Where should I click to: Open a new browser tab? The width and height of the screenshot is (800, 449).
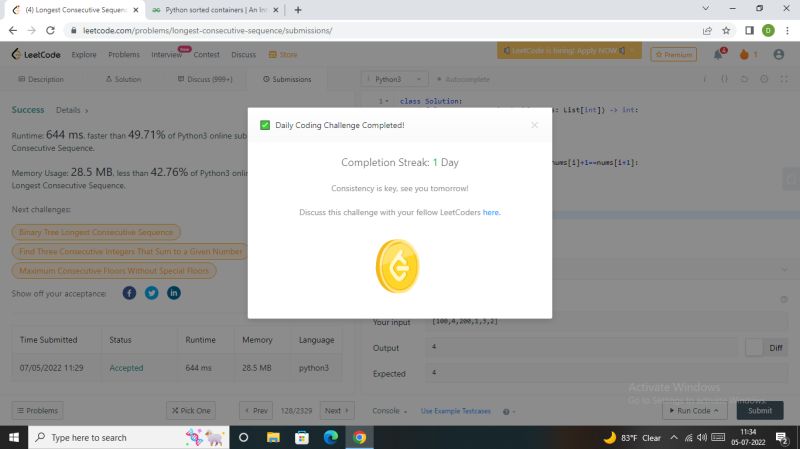point(298,10)
